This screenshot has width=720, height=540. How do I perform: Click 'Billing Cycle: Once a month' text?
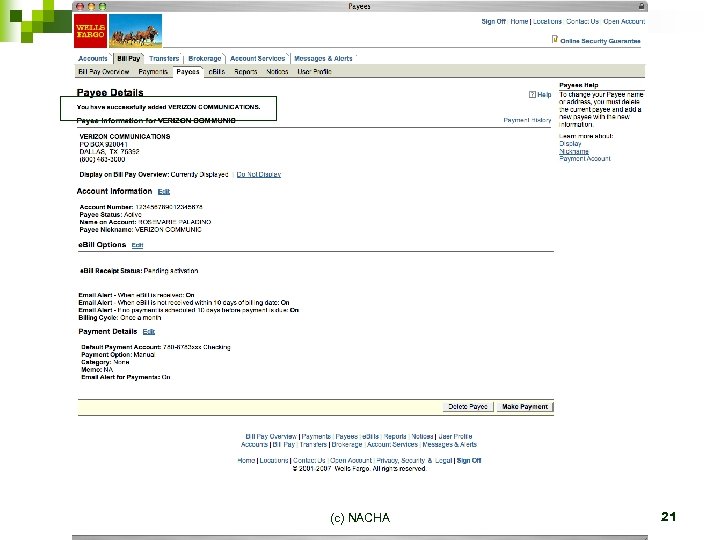(119, 318)
